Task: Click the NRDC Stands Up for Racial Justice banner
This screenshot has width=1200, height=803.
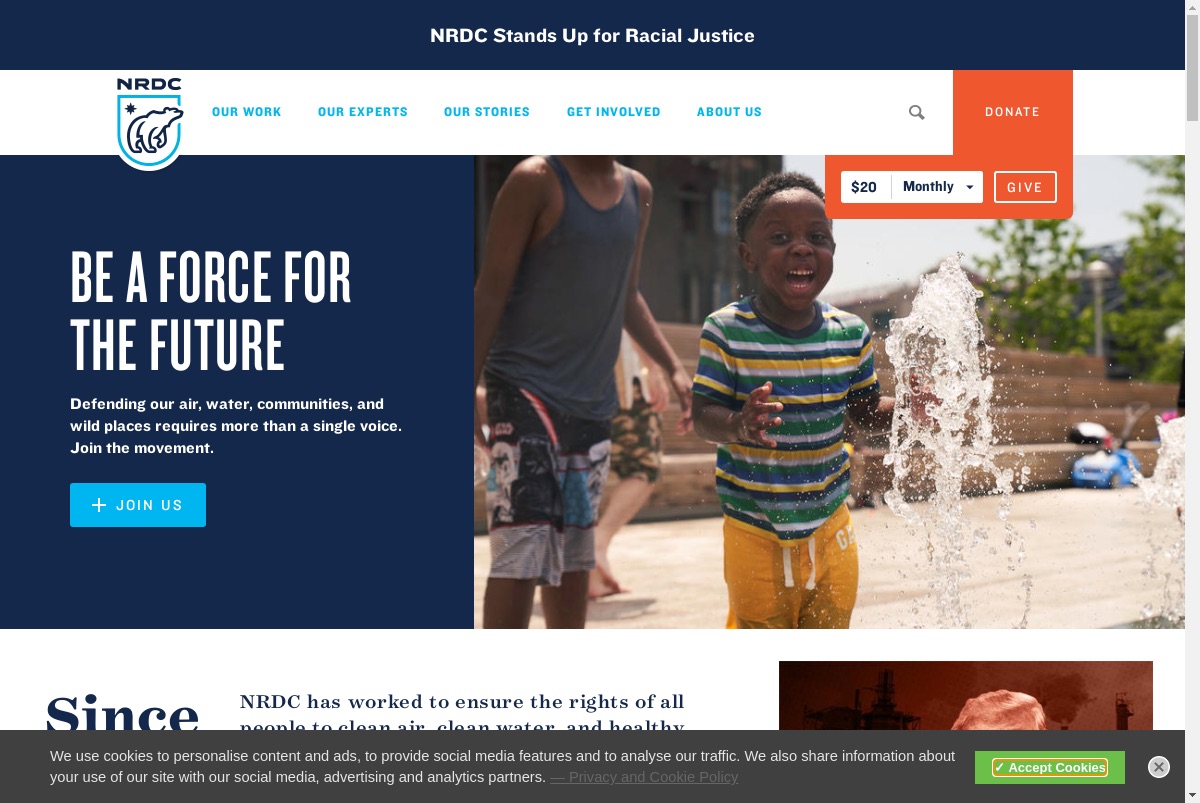Action: click(592, 36)
